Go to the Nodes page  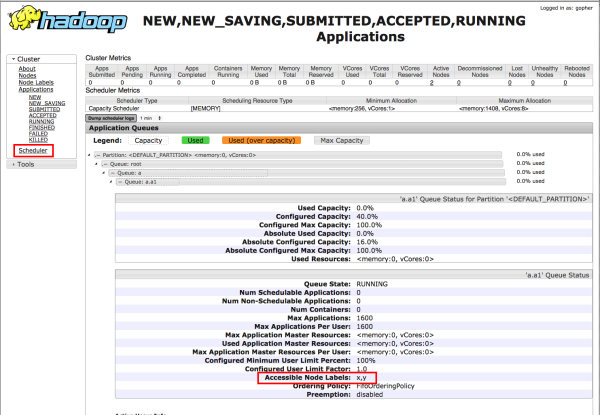28,75
